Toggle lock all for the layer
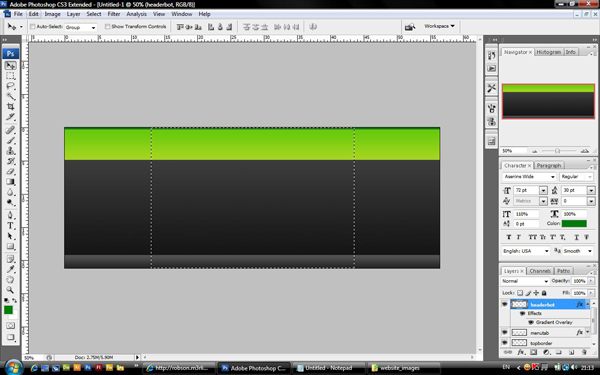600x375 pixels. pyautogui.click(x=544, y=293)
